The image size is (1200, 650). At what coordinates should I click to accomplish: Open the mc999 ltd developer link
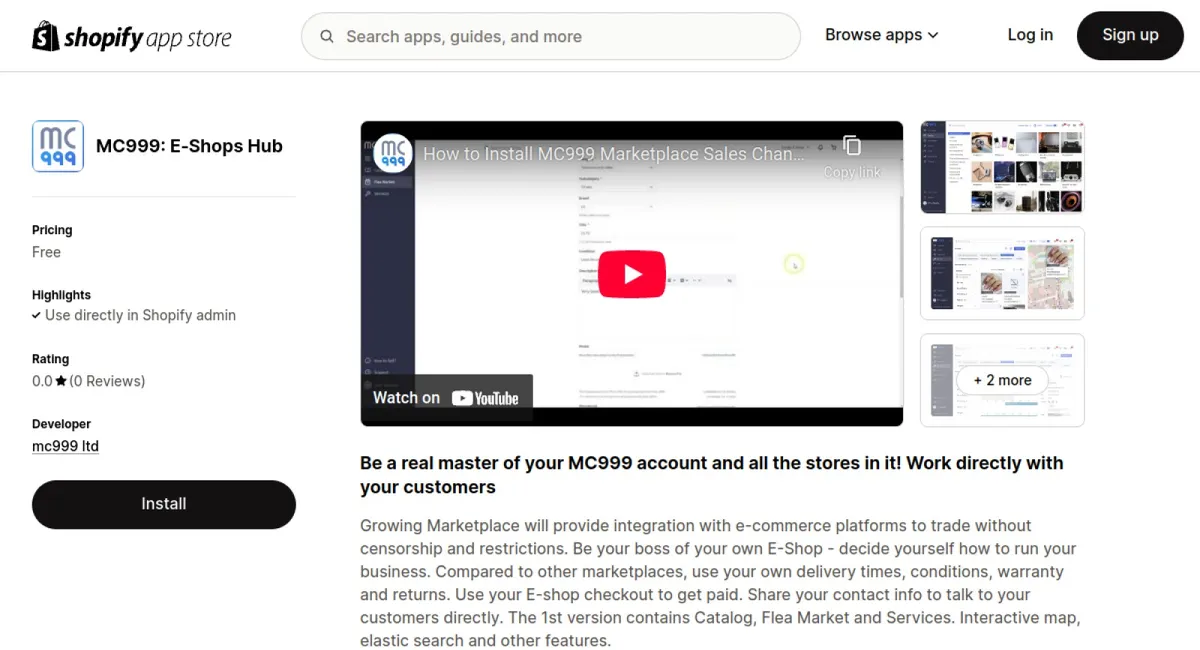[65, 446]
